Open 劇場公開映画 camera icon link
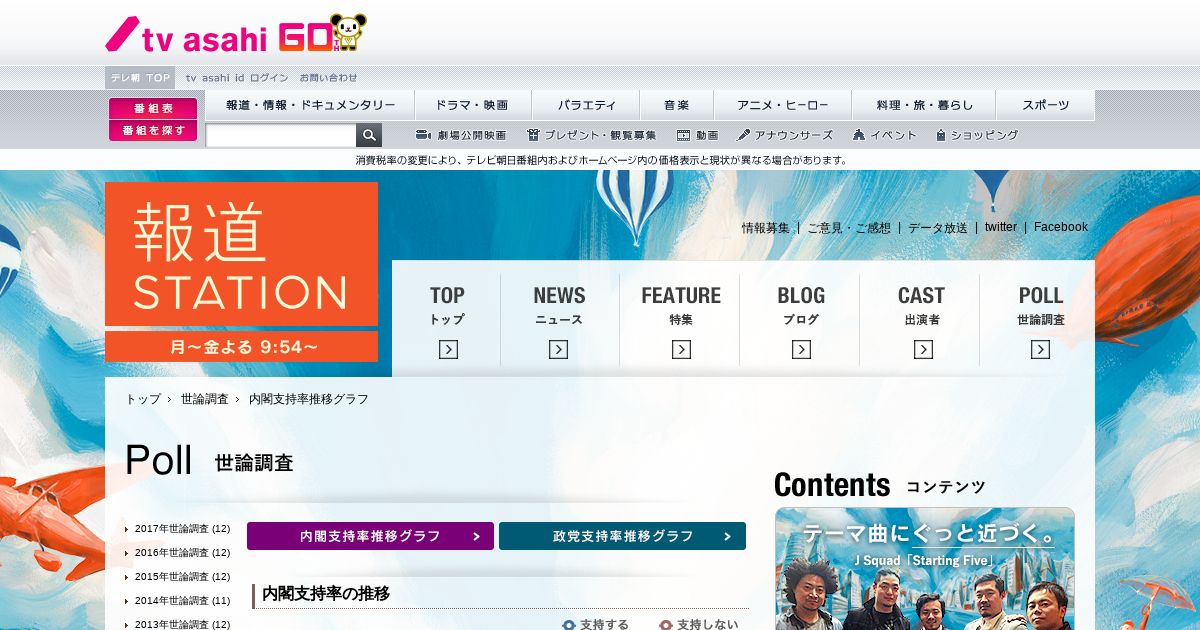1200x630 pixels. [x=460, y=135]
